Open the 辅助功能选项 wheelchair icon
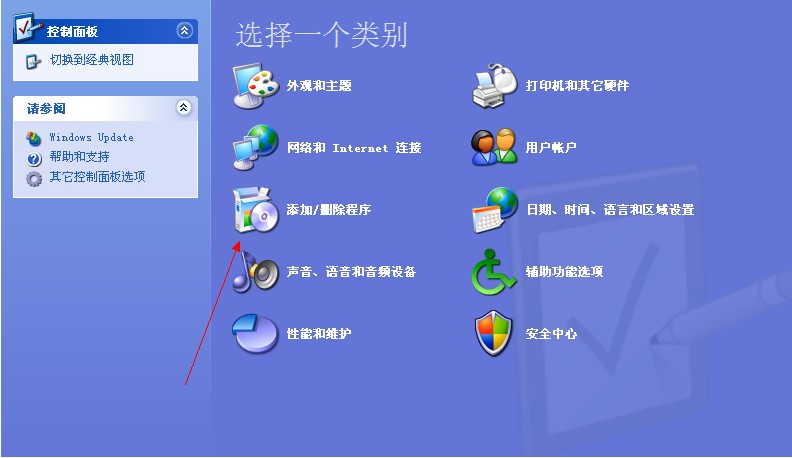Screen dimensions: 792x458 click(x=493, y=272)
